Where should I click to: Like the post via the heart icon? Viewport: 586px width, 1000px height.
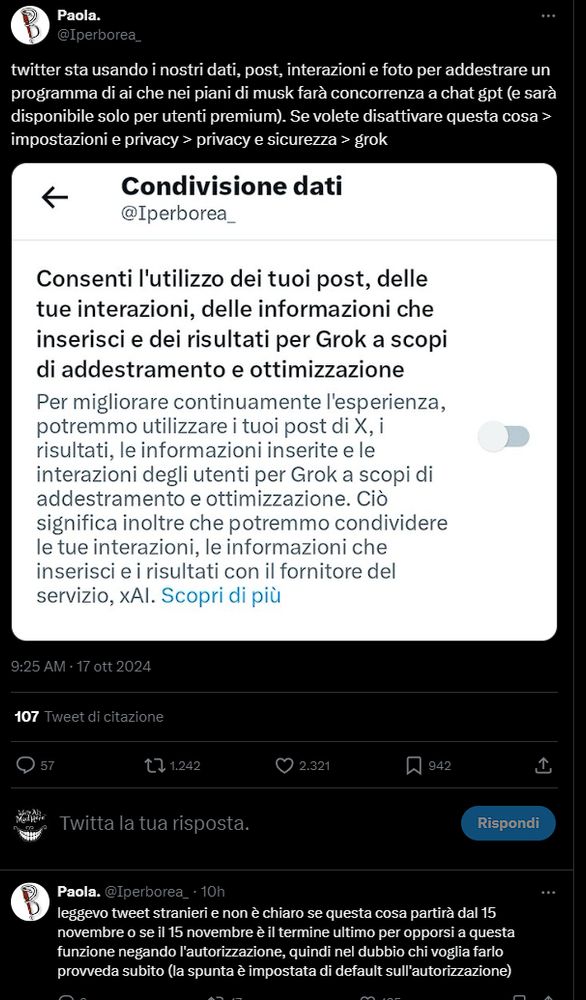284,765
